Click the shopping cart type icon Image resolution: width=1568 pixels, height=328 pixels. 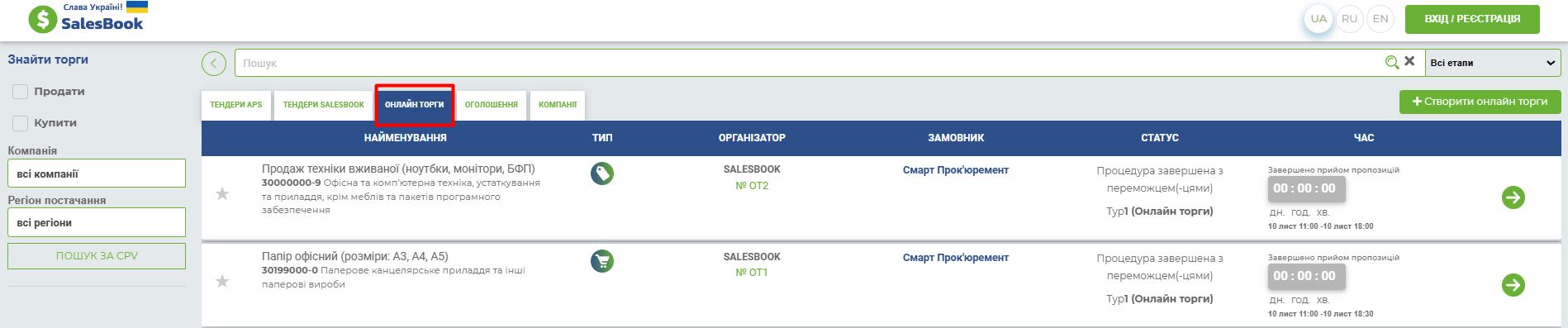point(602,261)
